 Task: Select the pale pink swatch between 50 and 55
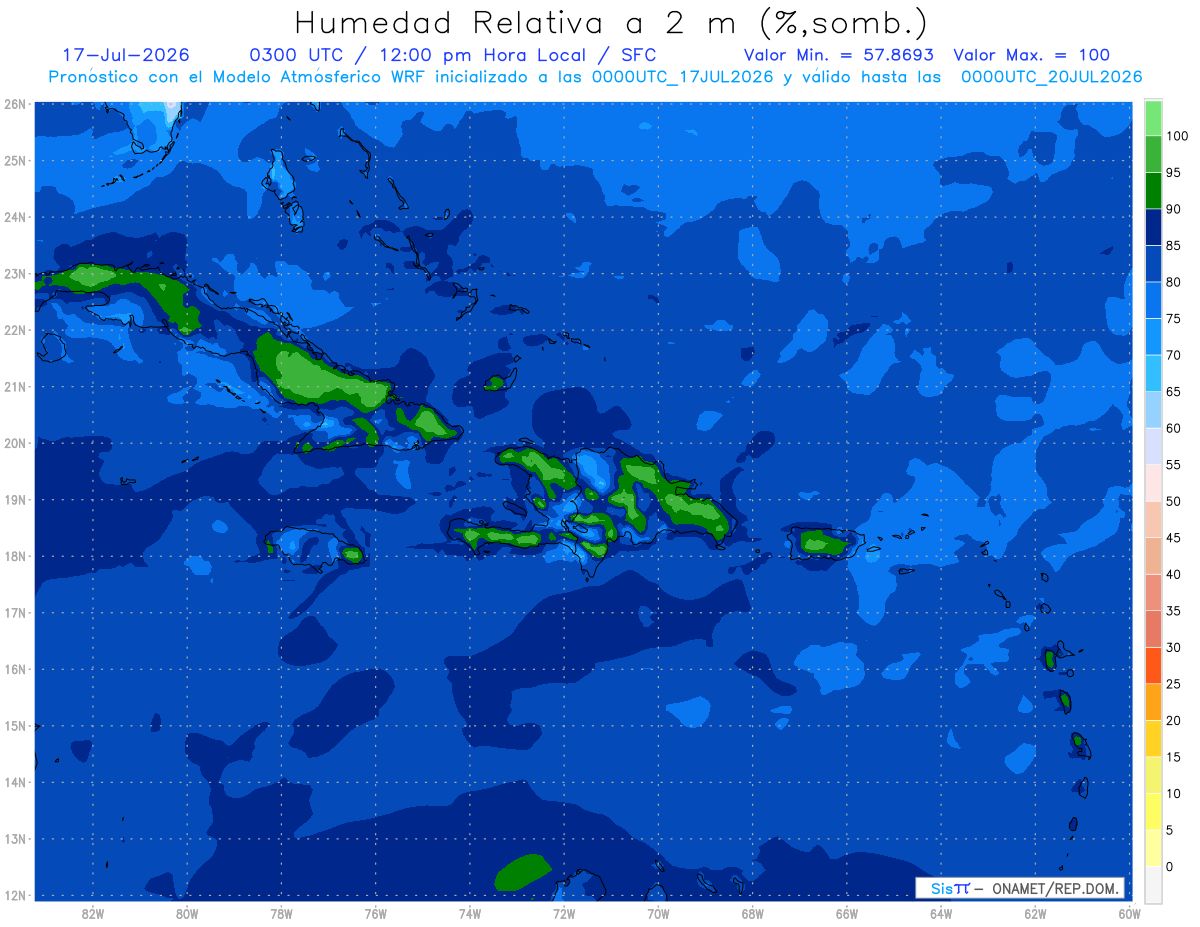(1153, 483)
